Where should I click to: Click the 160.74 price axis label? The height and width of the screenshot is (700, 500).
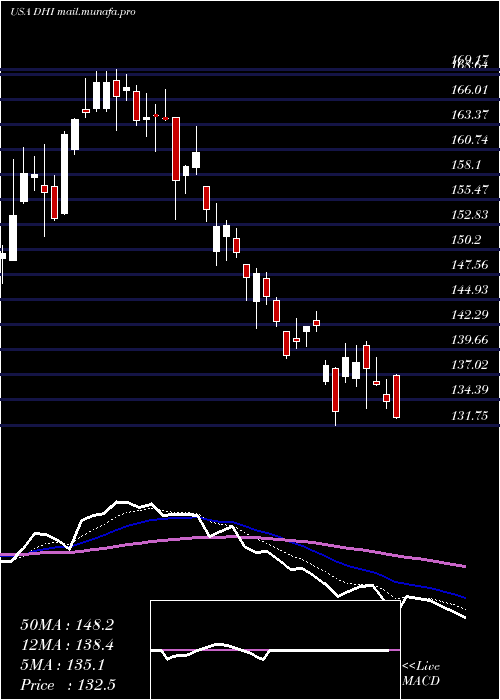pos(469,140)
